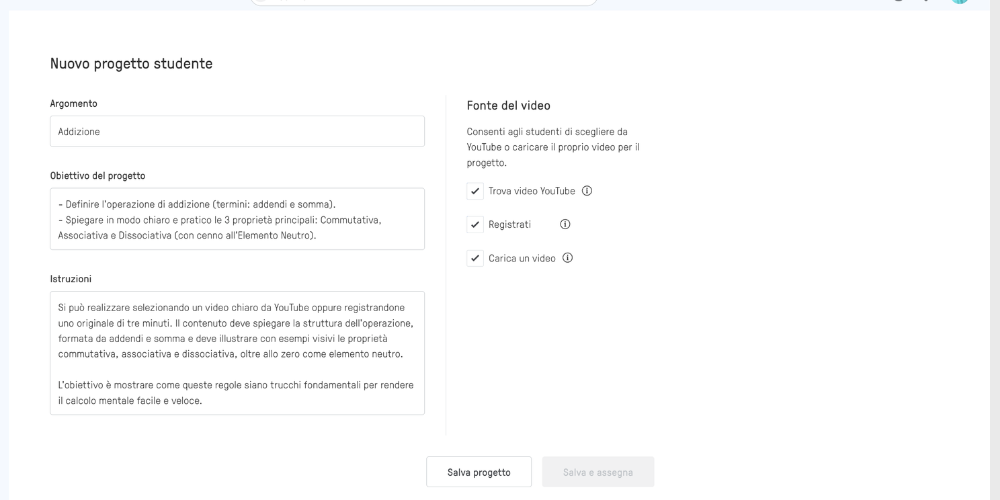
Task: Uncheck the Registrati checkbox
Action: (x=475, y=224)
